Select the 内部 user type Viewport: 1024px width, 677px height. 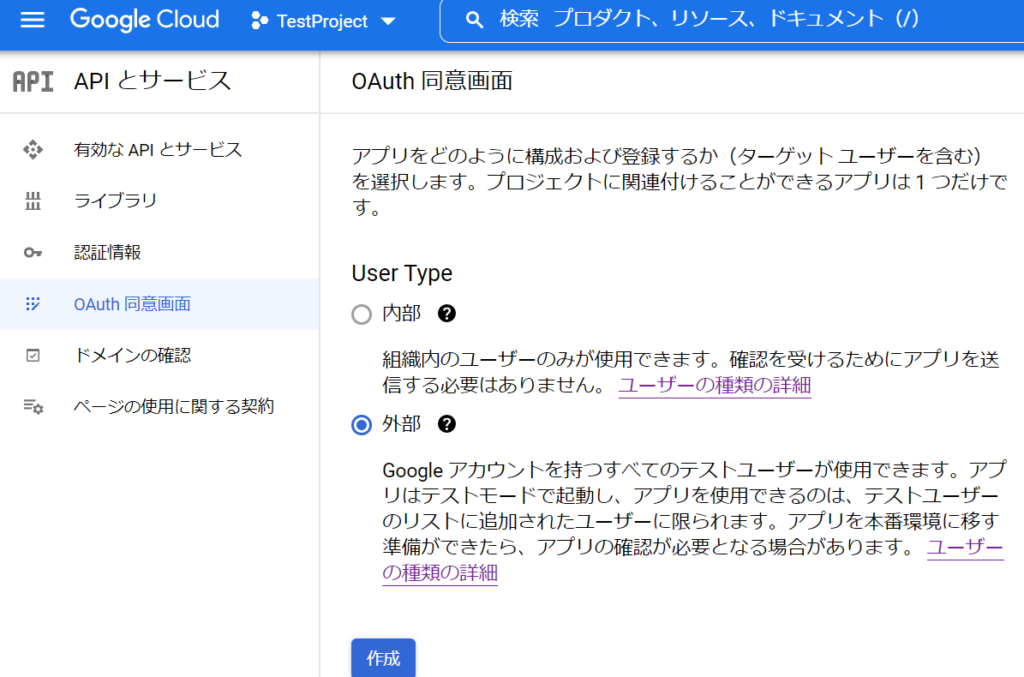(x=361, y=313)
